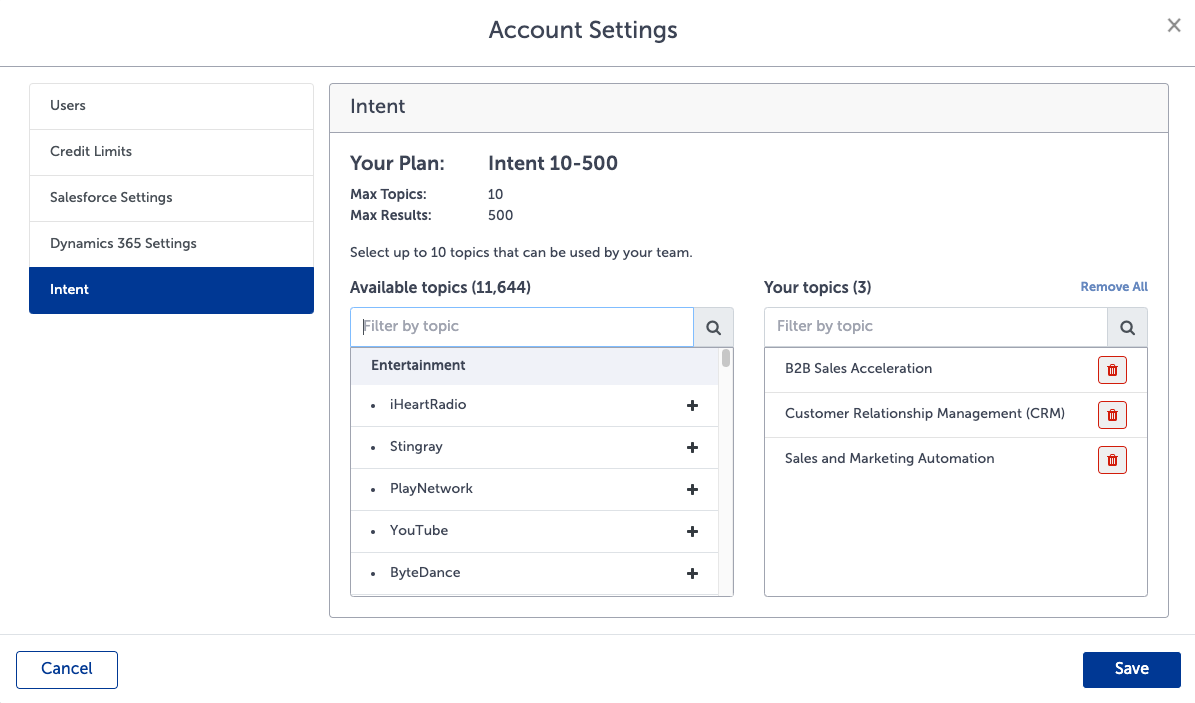Select the ByteDance topic name
The image size is (1195, 703).
point(425,573)
